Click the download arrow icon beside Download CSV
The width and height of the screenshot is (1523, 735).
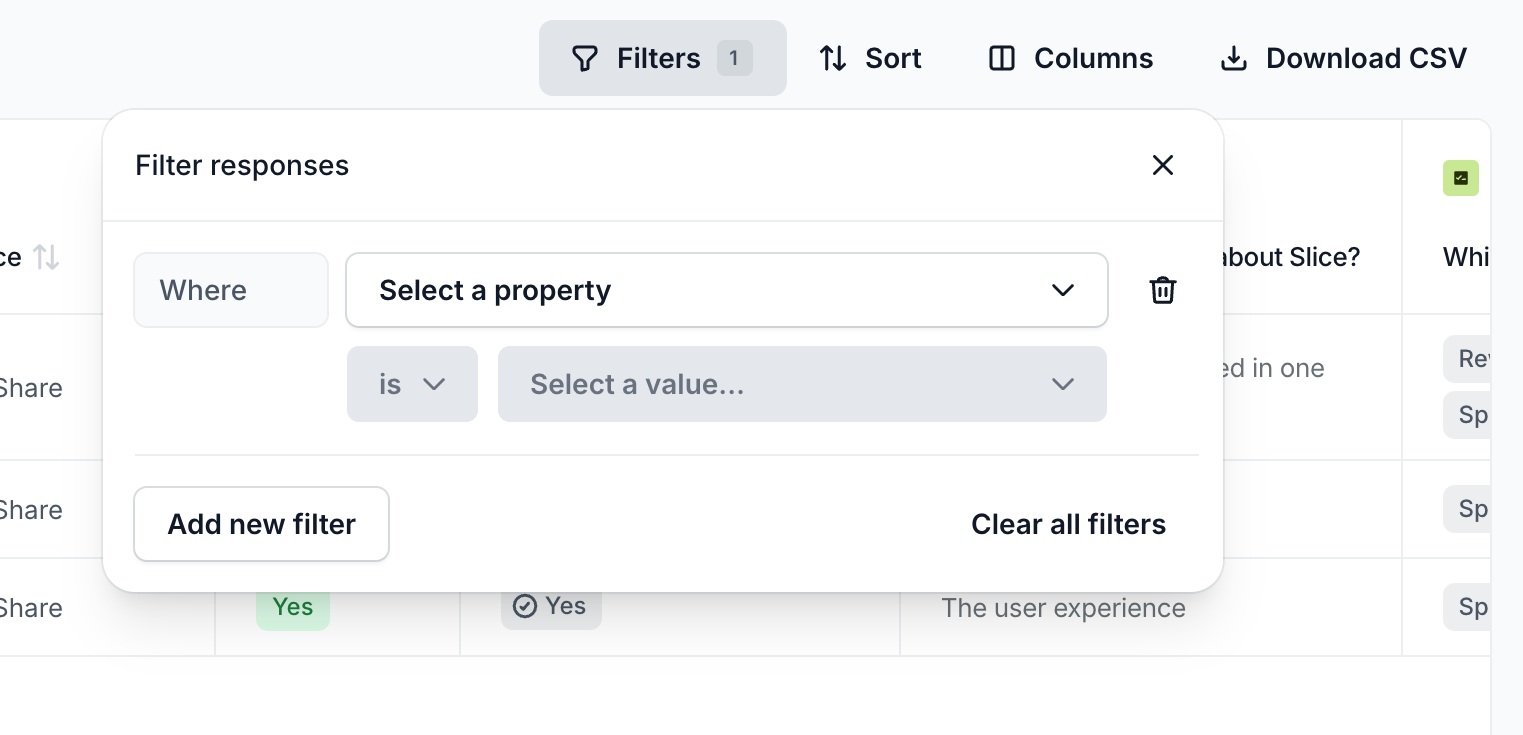point(1234,58)
